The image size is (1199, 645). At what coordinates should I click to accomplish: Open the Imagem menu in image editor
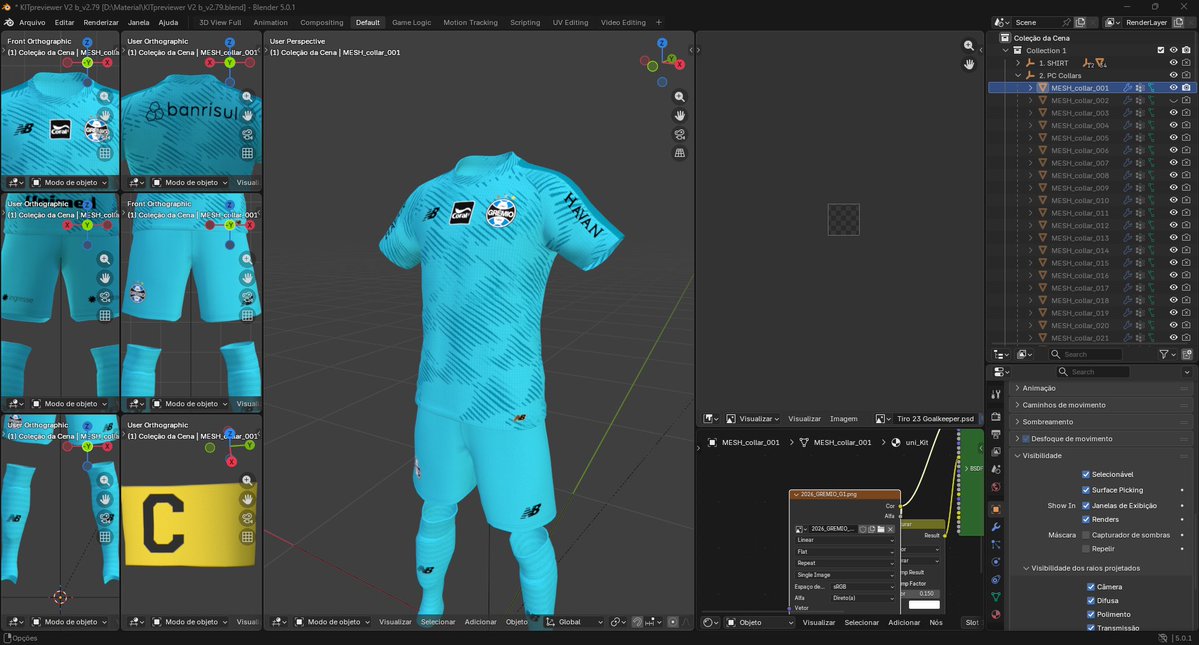(x=843, y=419)
